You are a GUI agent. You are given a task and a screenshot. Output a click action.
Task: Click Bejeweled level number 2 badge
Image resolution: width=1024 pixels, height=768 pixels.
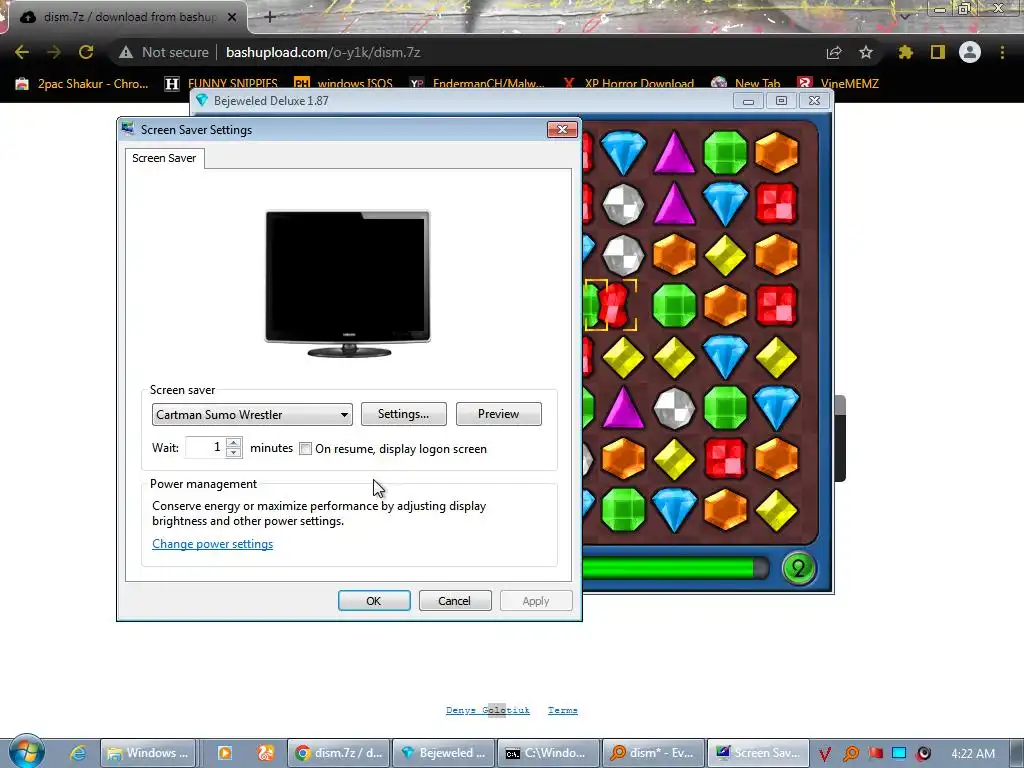pos(799,568)
